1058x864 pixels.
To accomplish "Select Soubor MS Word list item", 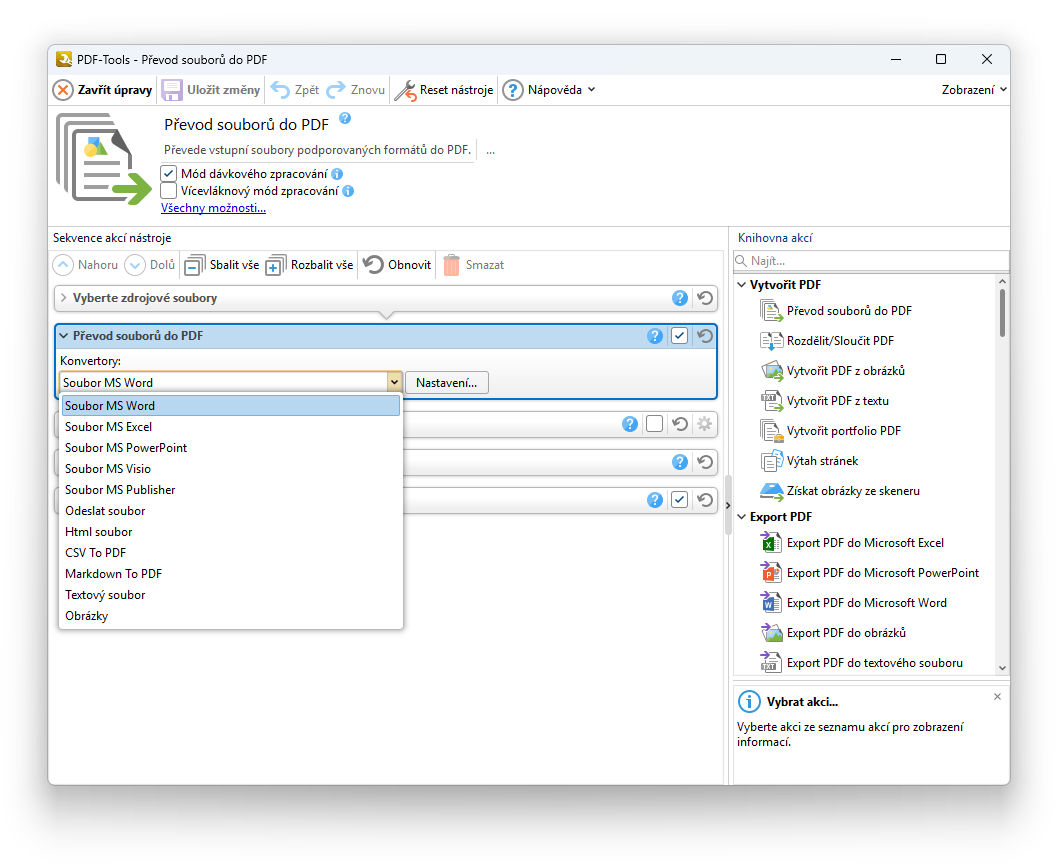I will coord(231,406).
